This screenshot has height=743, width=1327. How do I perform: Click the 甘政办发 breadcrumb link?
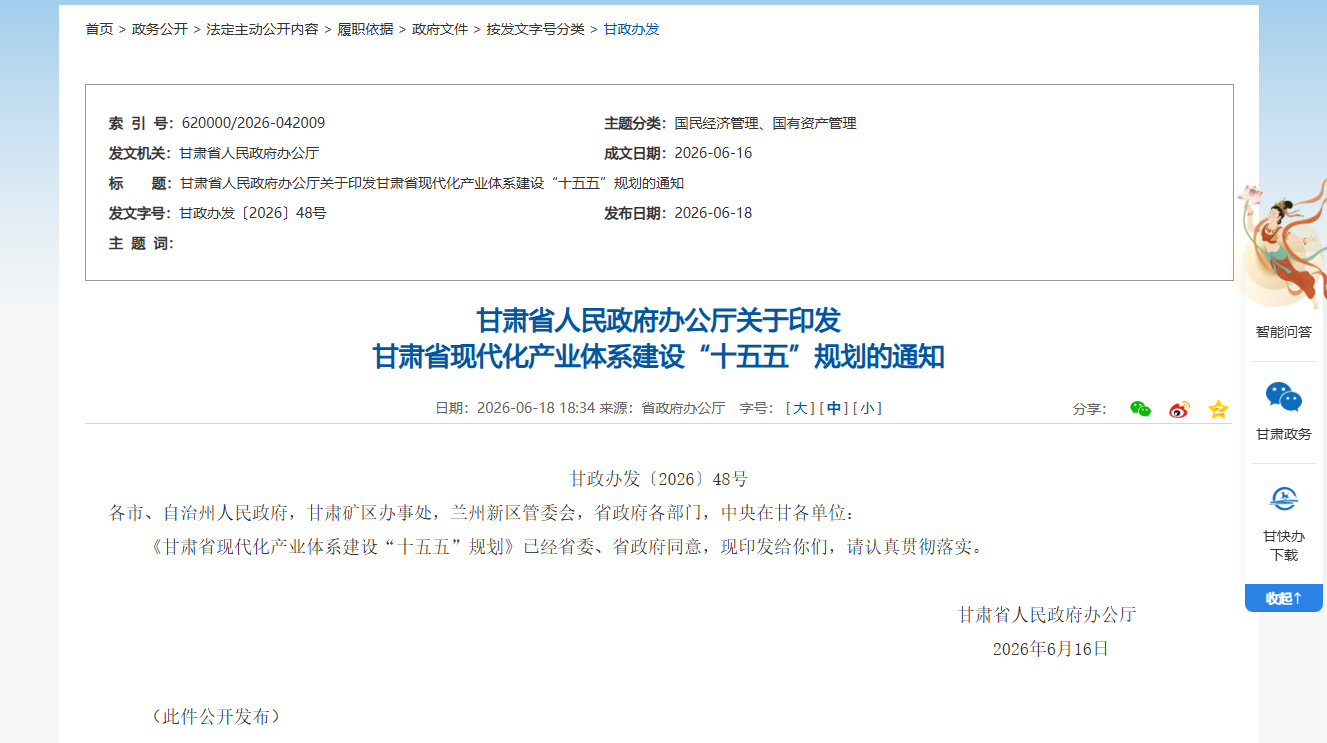pos(631,29)
